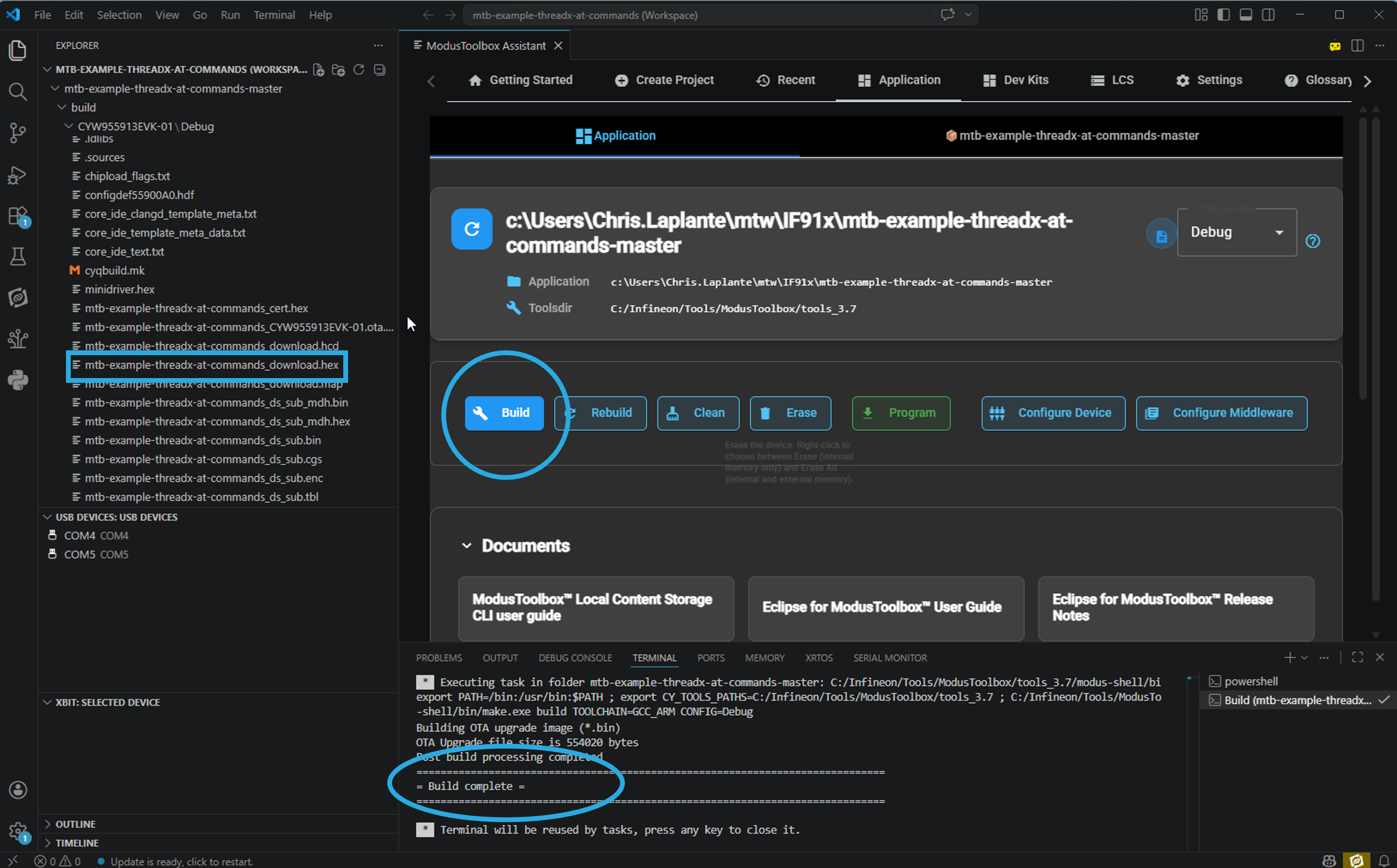1397x868 pixels.
Task: Open the Search view in the activity bar
Action: [18, 91]
